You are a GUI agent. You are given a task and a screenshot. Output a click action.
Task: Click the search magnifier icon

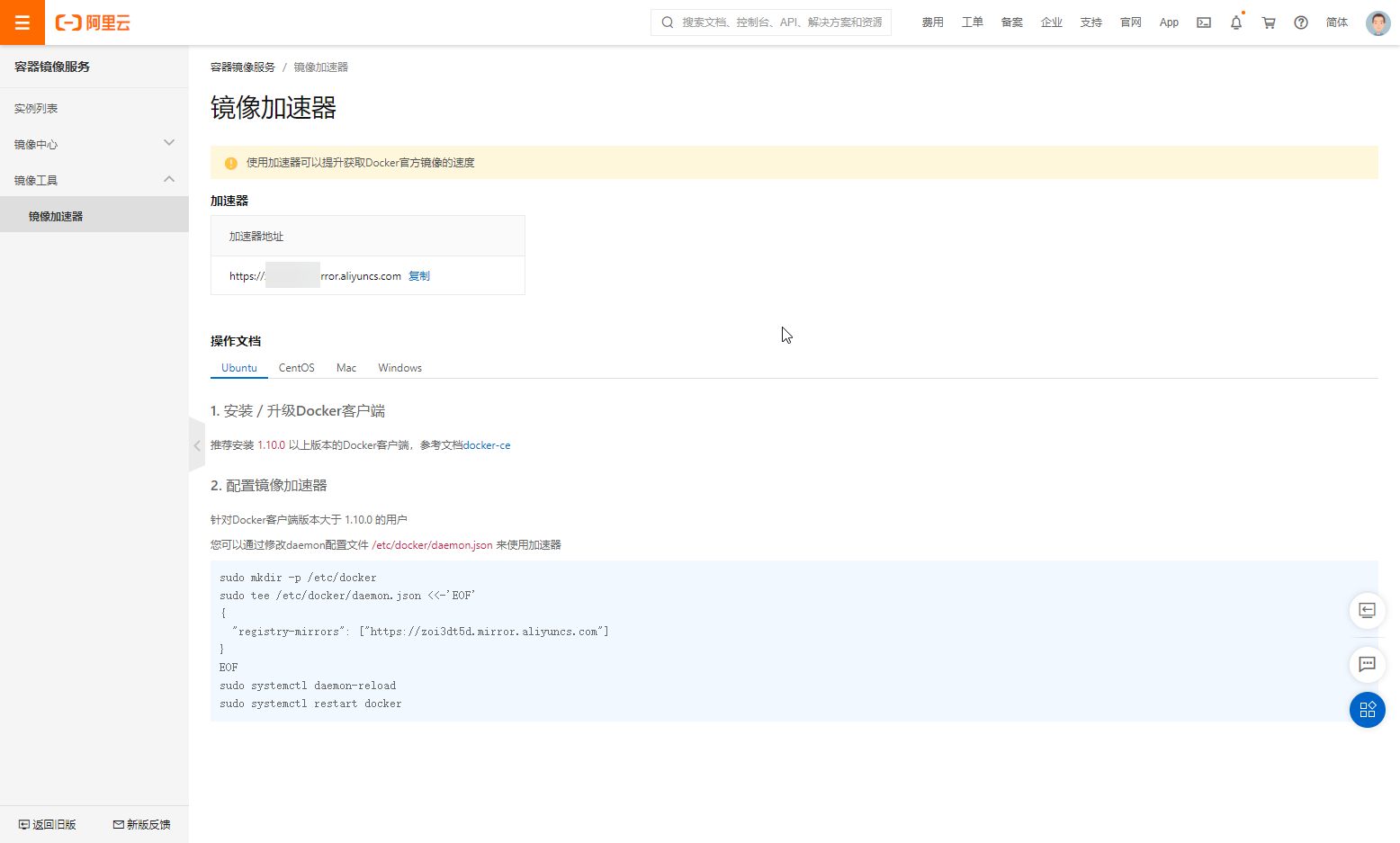pyautogui.click(x=668, y=22)
